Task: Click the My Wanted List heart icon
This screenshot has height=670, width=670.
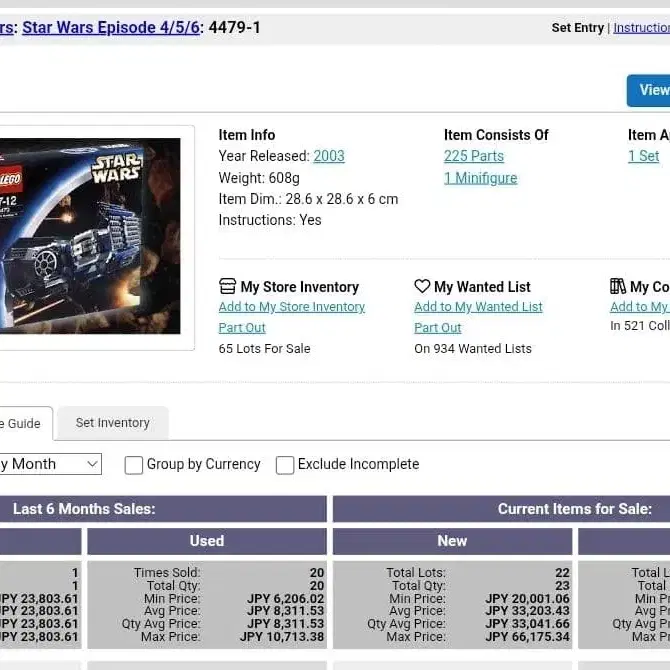Action: point(422,287)
